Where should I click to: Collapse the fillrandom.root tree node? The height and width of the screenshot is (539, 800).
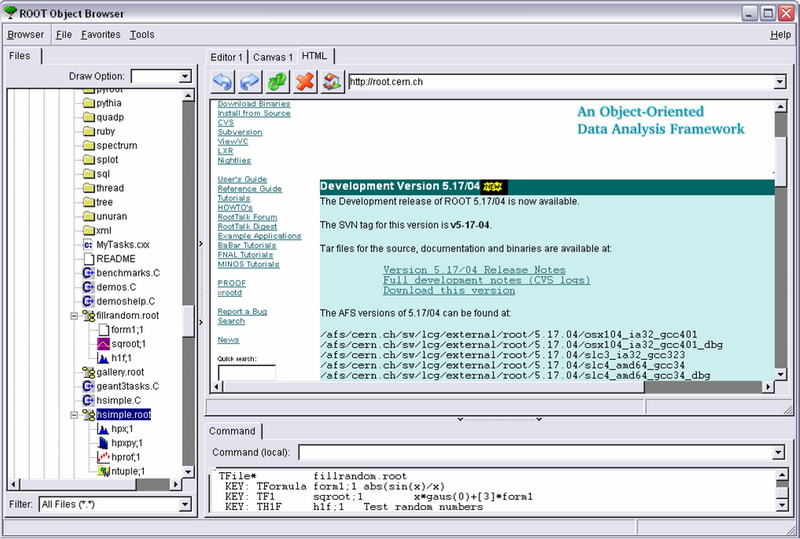(x=74, y=315)
